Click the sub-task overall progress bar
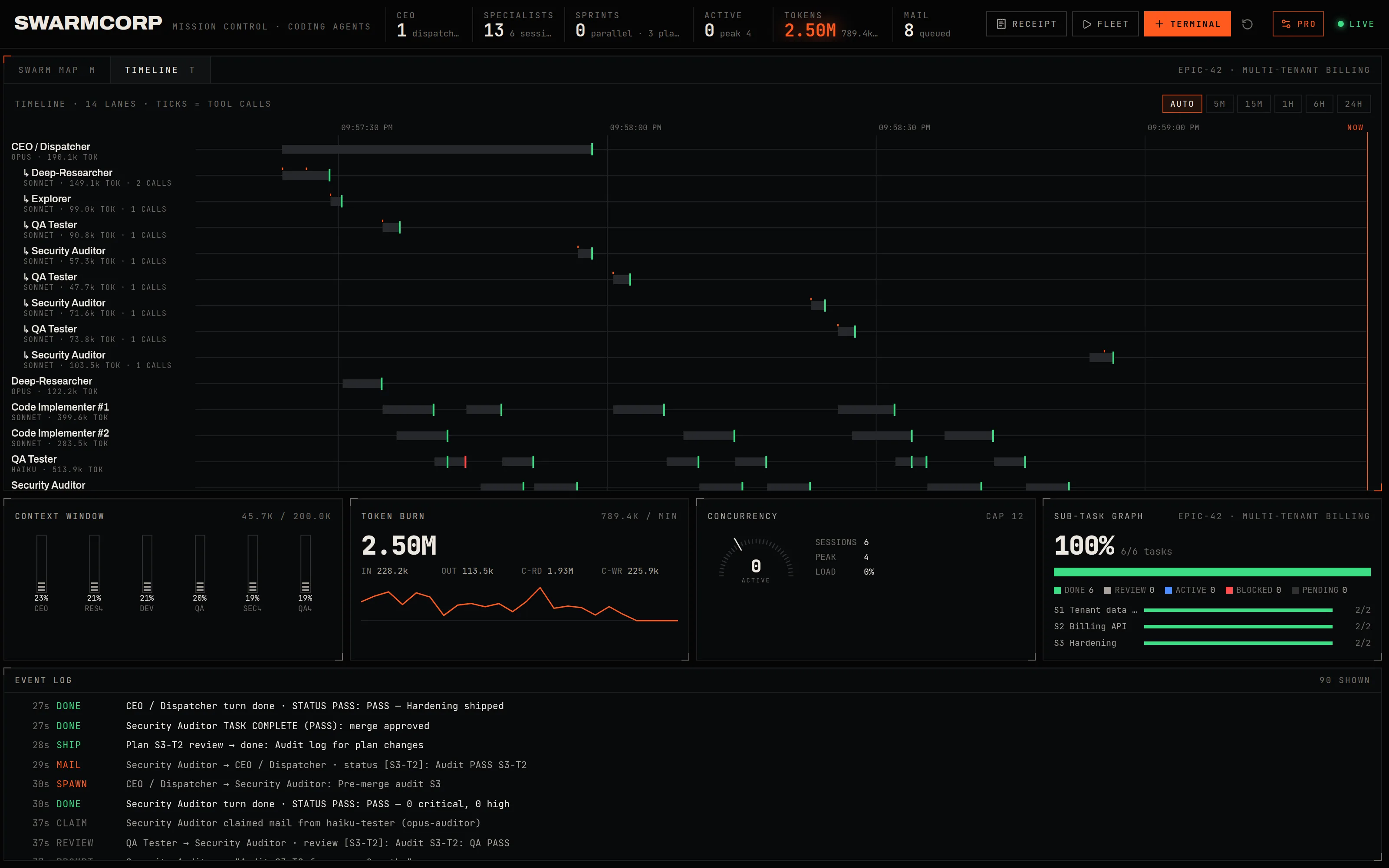Image resolution: width=1389 pixels, height=868 pixels. [x=1211, y=572]
